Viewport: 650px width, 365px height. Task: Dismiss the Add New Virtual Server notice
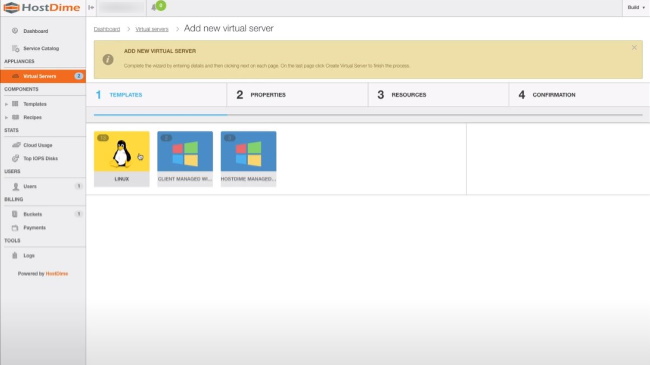(x=634, y=48)
